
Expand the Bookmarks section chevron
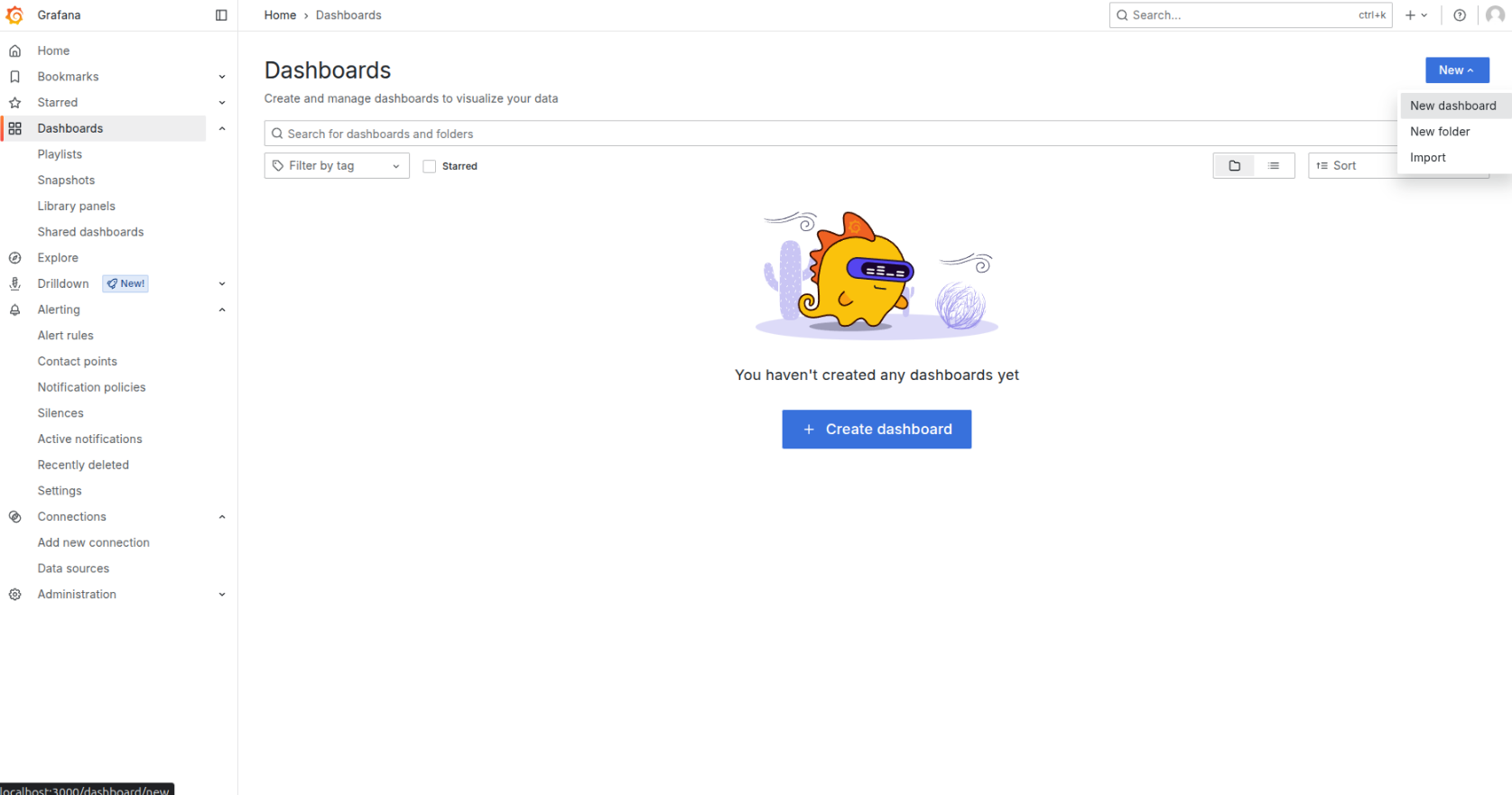tap(222, 77)
